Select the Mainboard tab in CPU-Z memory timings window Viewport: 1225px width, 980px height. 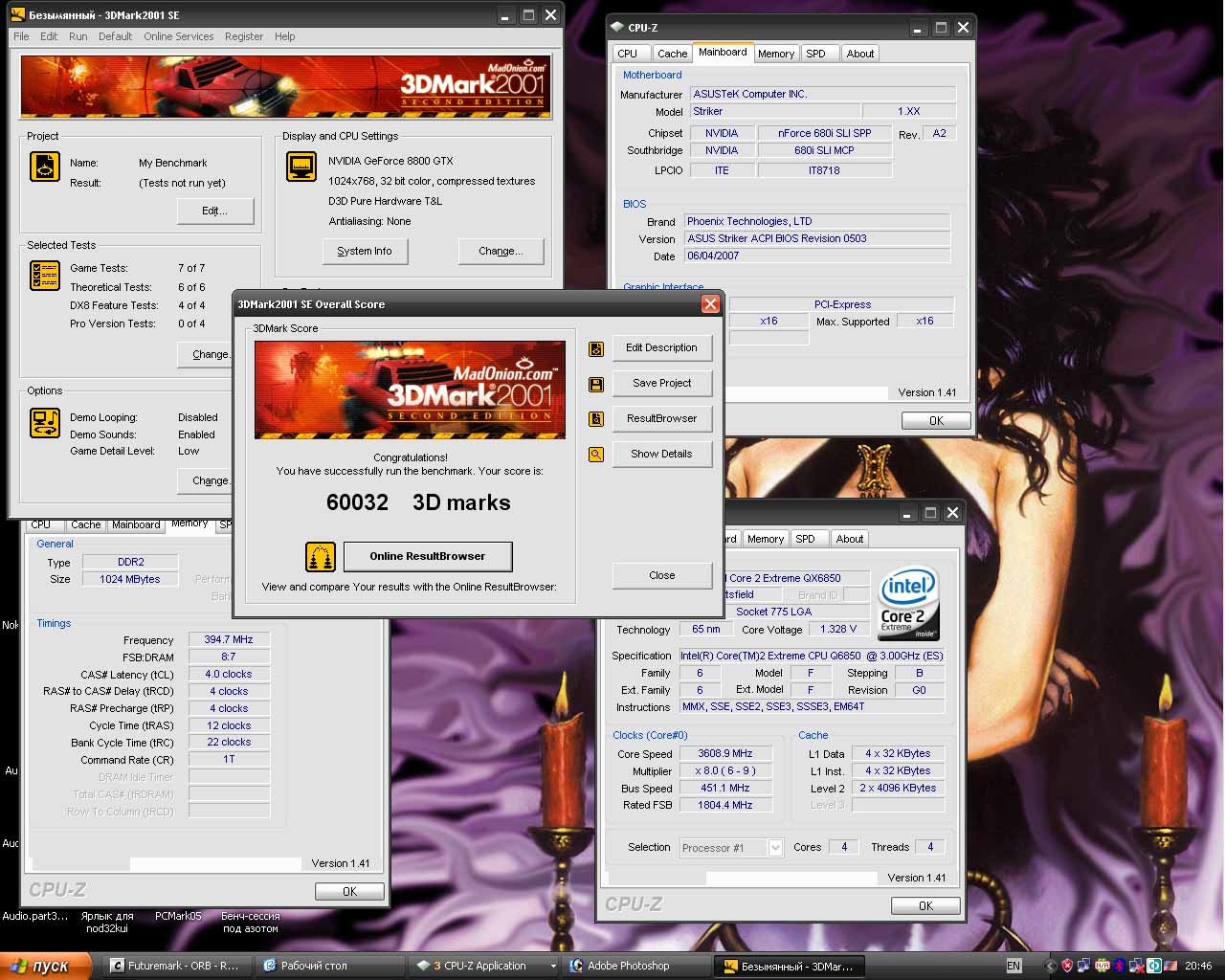(x=136, y=524)
